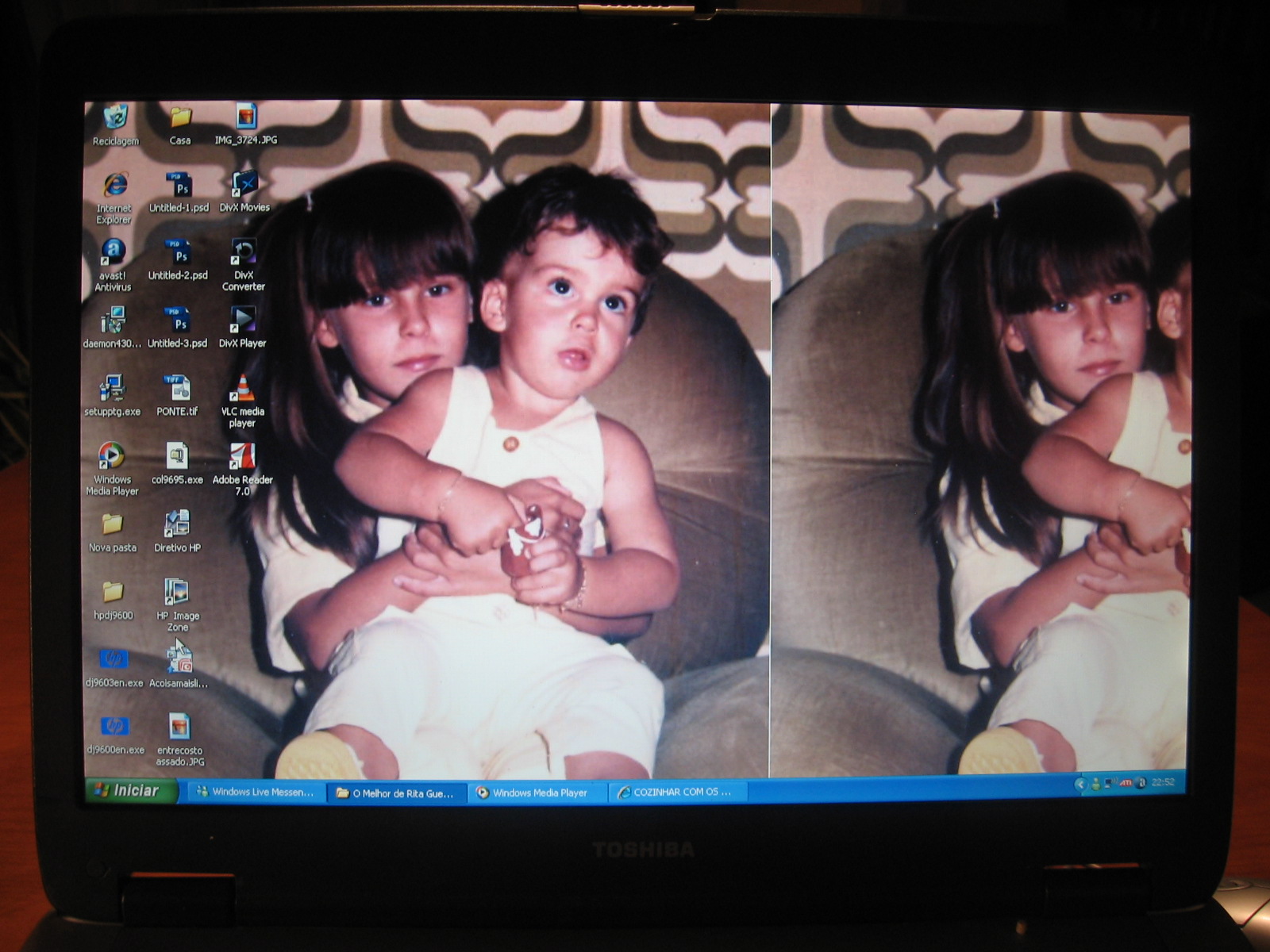Viewport: 1270px width, 952px height.
Task: Select Untitled-2.psd Photoshop file
Action: tap(178, 260)
